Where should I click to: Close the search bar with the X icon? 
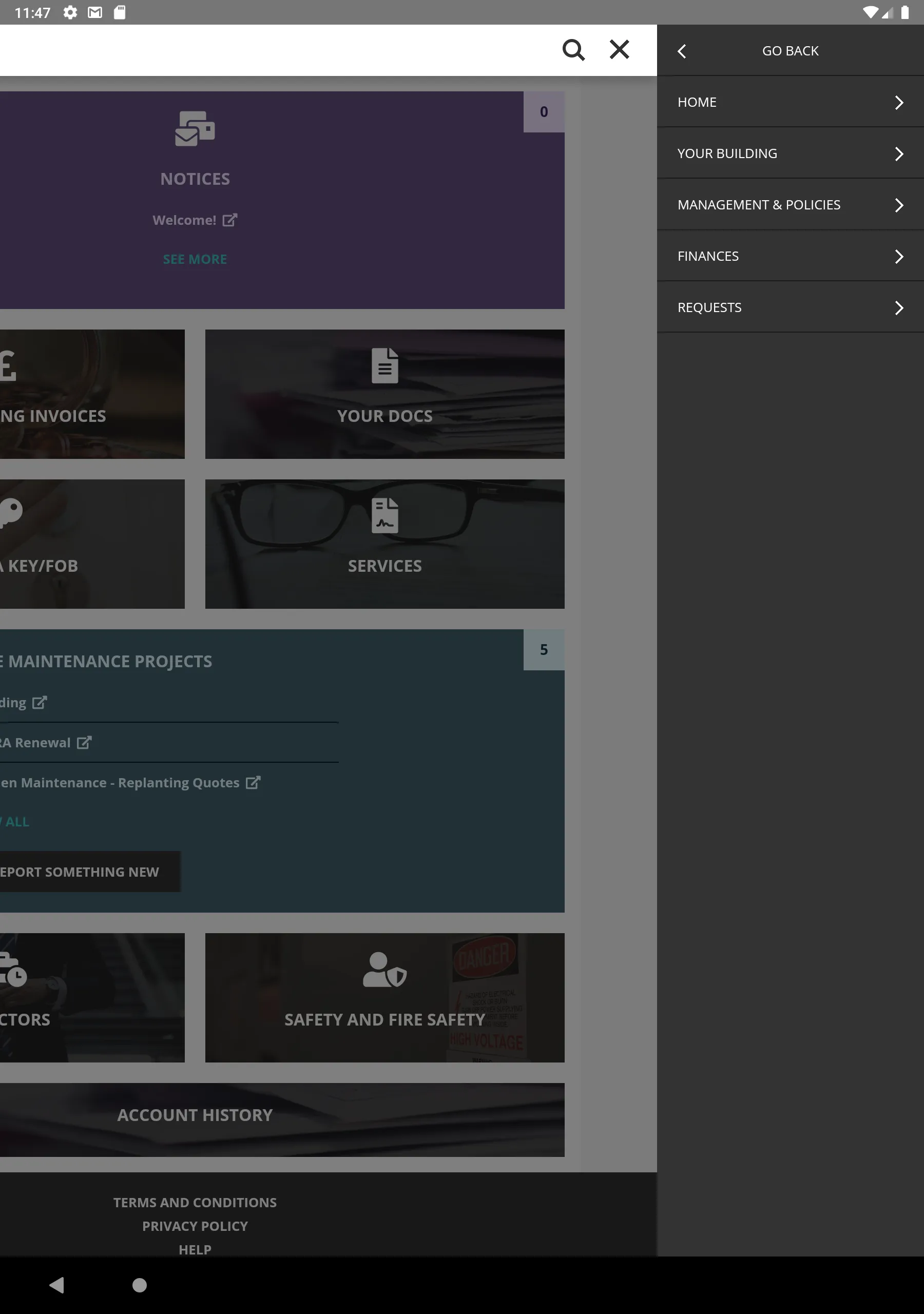coord(620,49)
